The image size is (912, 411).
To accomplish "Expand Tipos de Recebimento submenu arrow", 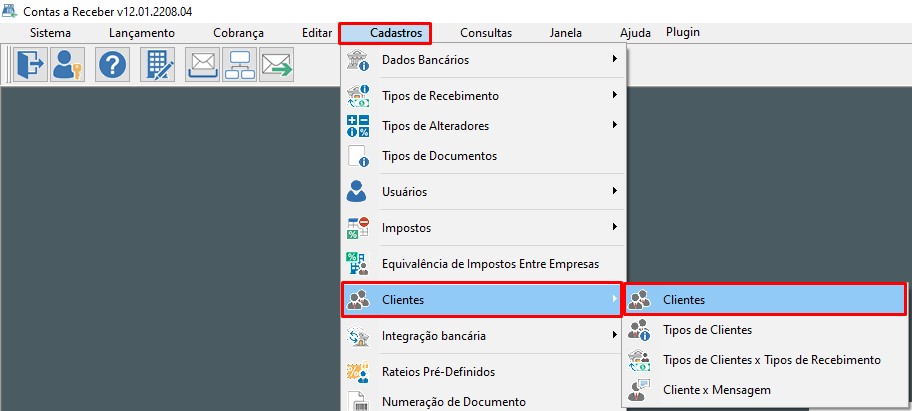I will click(x=614, y=95).
